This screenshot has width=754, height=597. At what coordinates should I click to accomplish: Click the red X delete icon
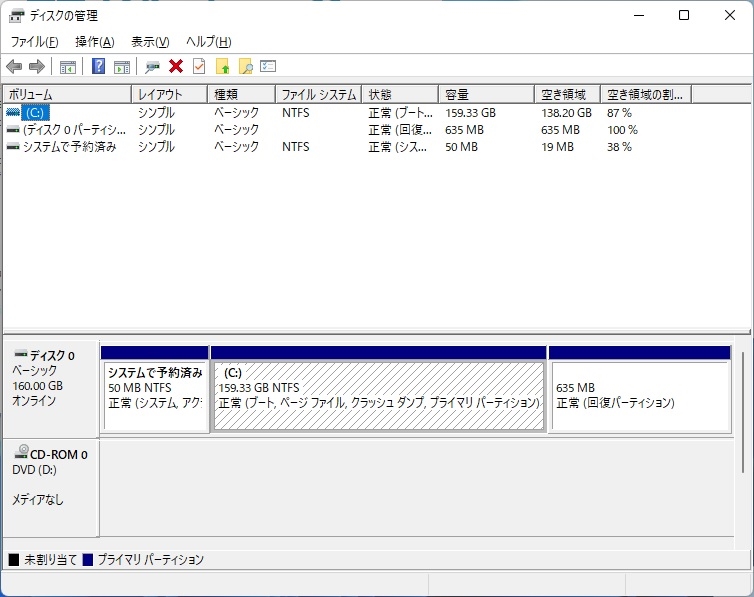point(176,66)
